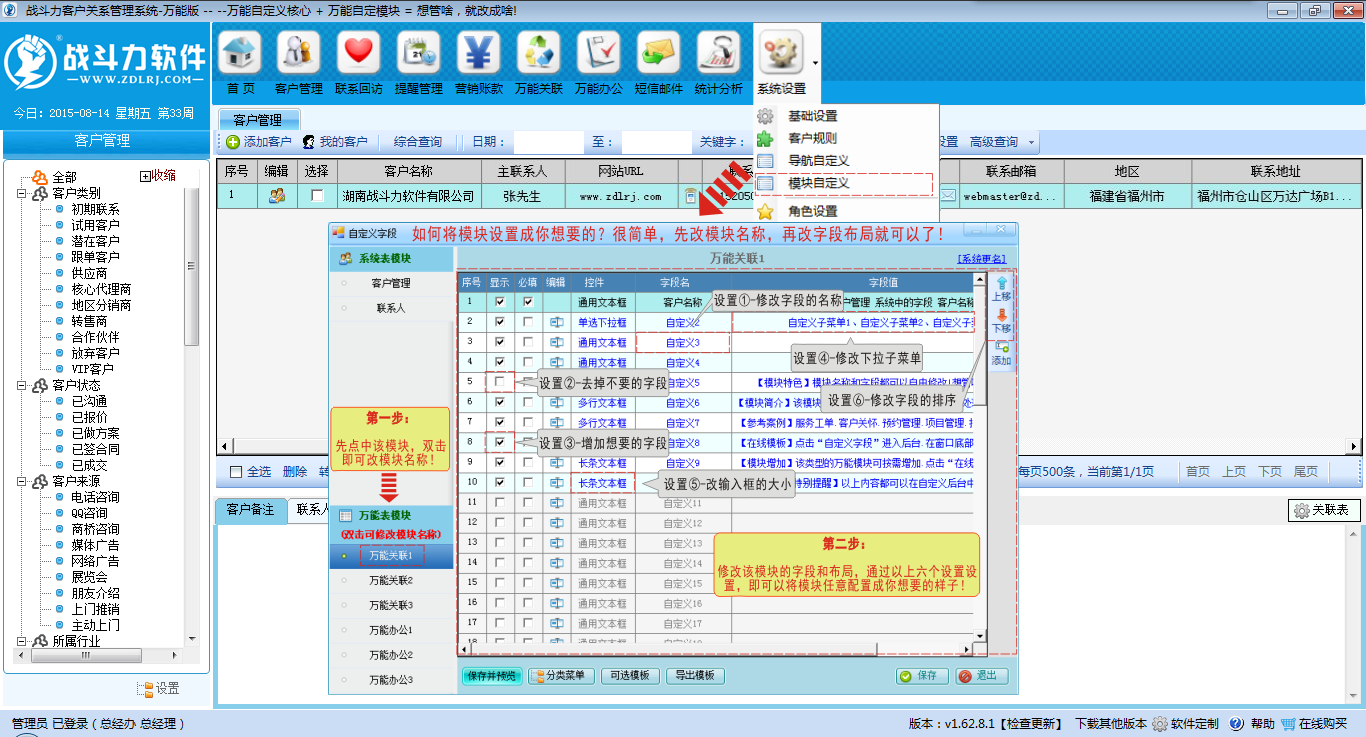The height and width of the screenshot is (737, 1366).
Task: Click the 导出模板 button
Action: (x=696, y=676)
